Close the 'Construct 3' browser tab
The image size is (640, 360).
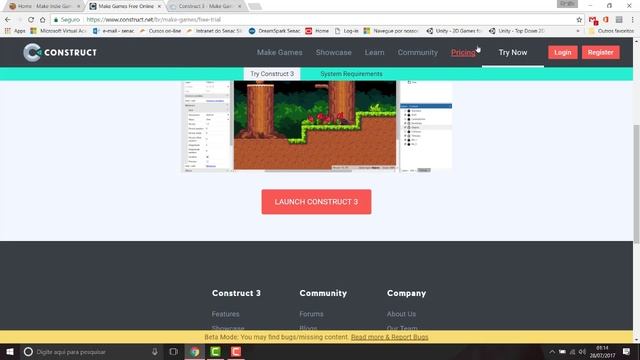pyautogui.click(x=239, y=6)
